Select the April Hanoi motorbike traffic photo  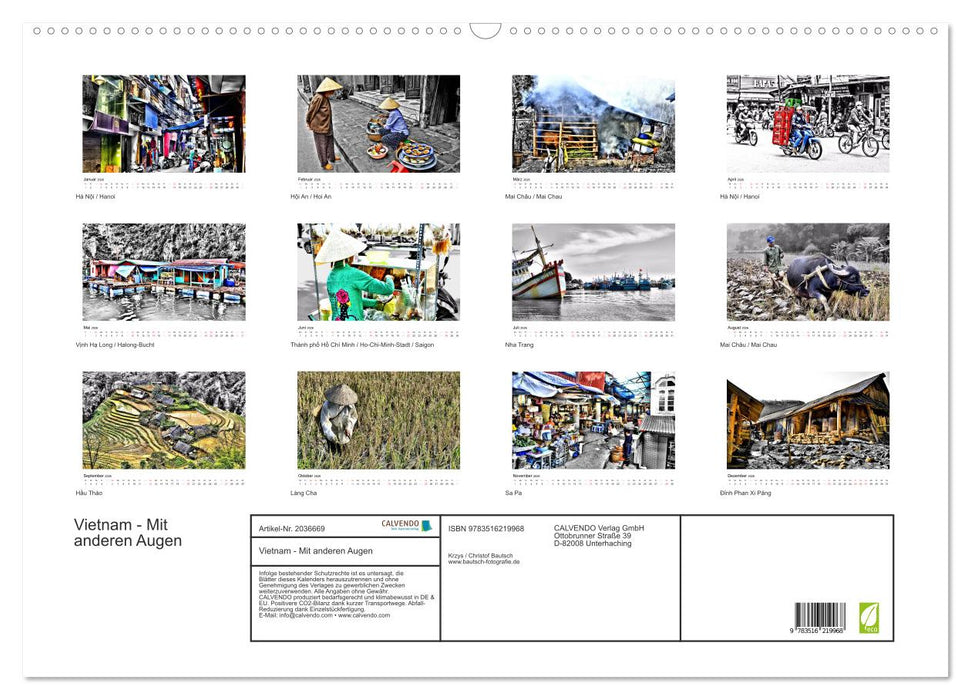[x=807, y=124]
